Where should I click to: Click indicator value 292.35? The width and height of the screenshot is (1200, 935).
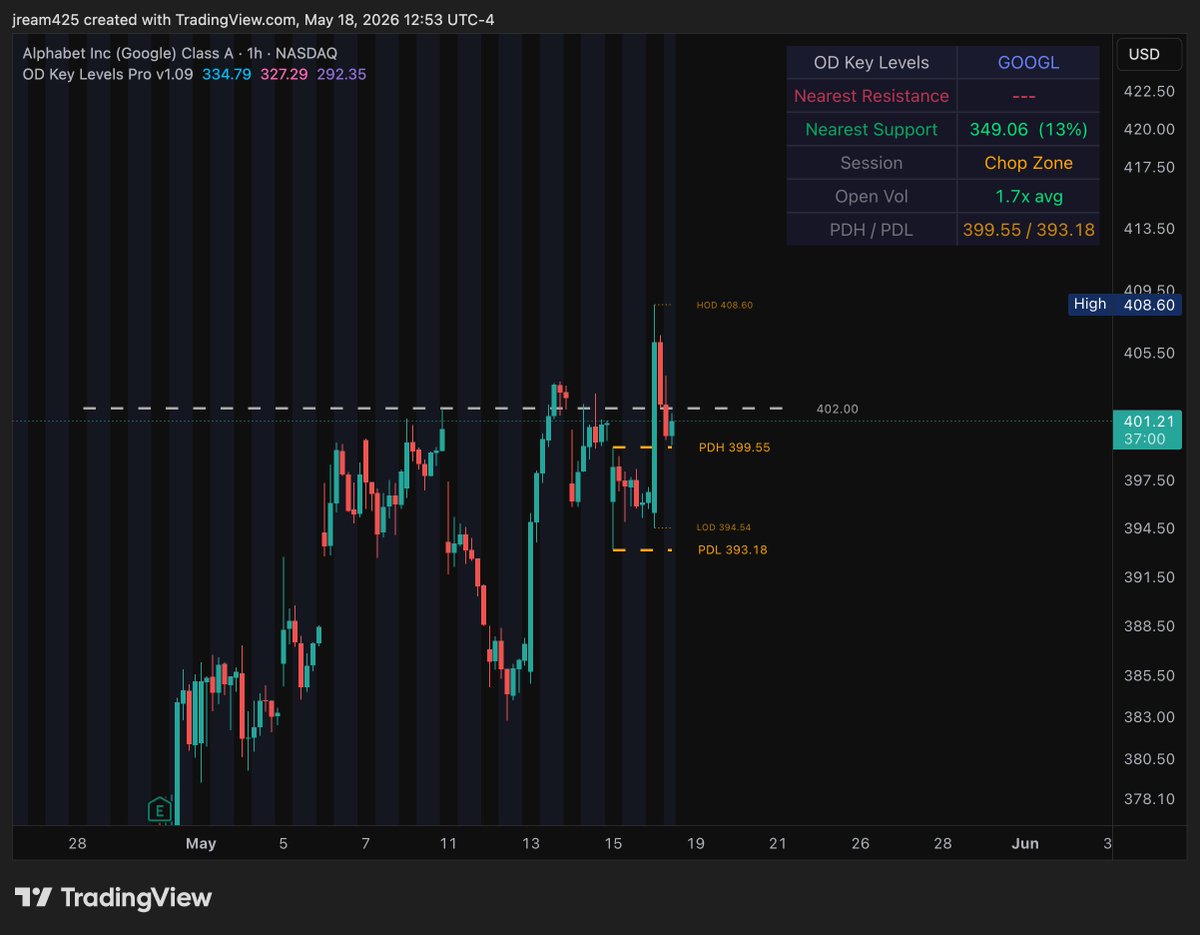tap(341, 73)
